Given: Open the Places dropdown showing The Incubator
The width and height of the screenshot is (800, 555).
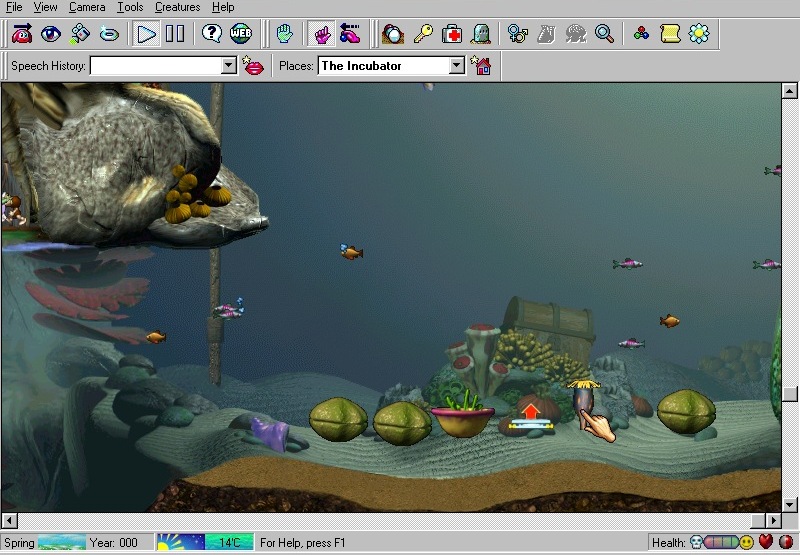Looking at the screenshot, I should click(x=457, y=66).
